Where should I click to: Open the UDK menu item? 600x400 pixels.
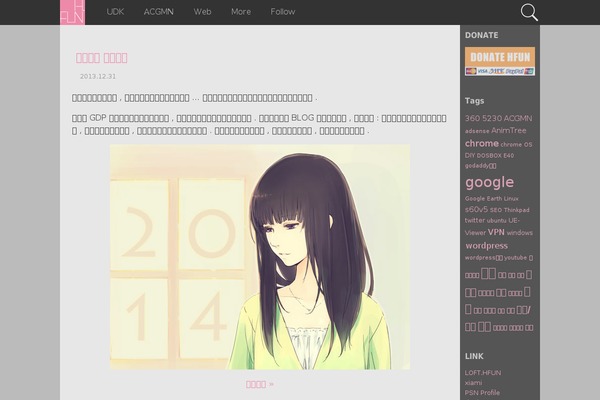[x=115, y=12]
